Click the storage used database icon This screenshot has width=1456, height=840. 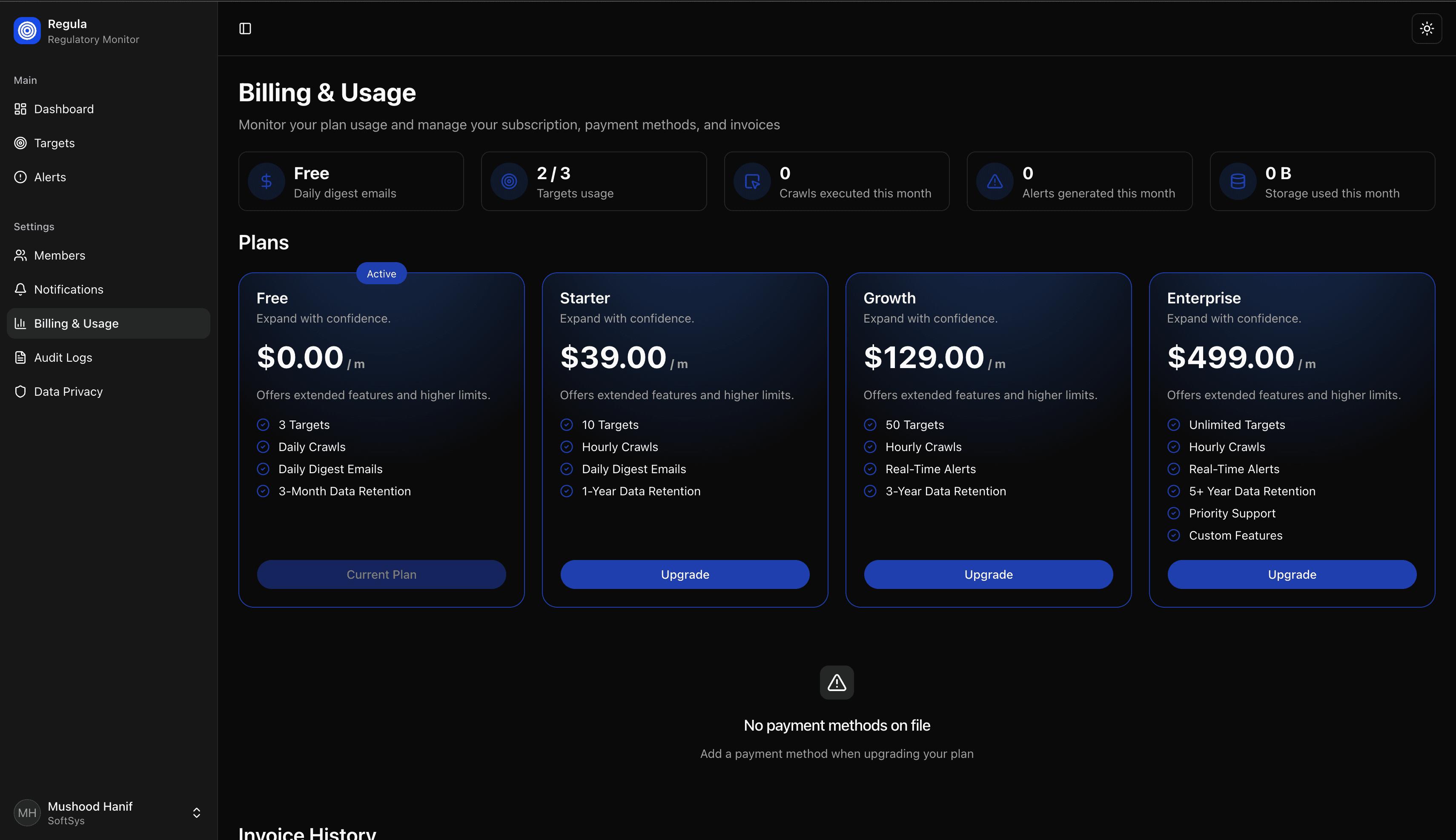coord(1237,182)
